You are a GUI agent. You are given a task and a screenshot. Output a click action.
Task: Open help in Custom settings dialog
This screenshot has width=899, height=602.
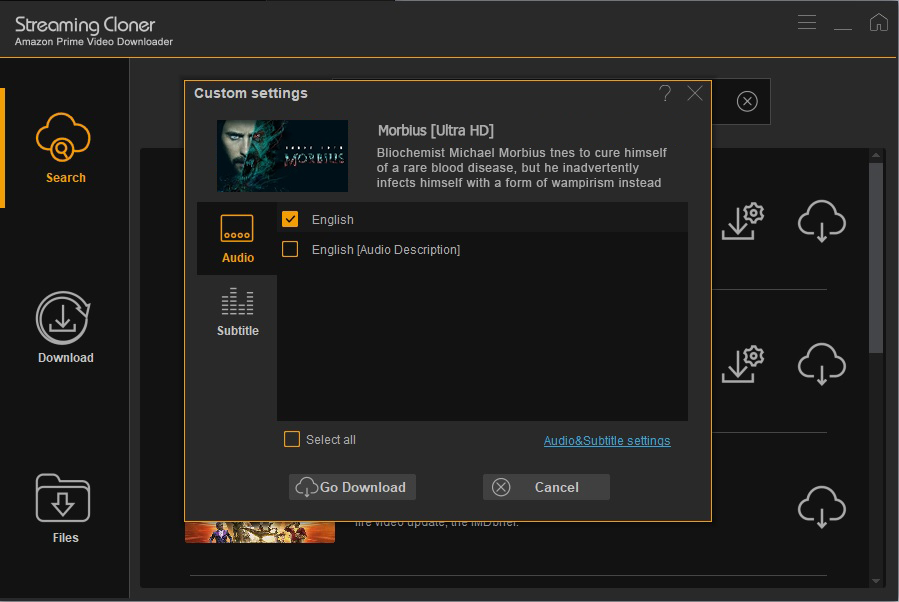[665, 93]
